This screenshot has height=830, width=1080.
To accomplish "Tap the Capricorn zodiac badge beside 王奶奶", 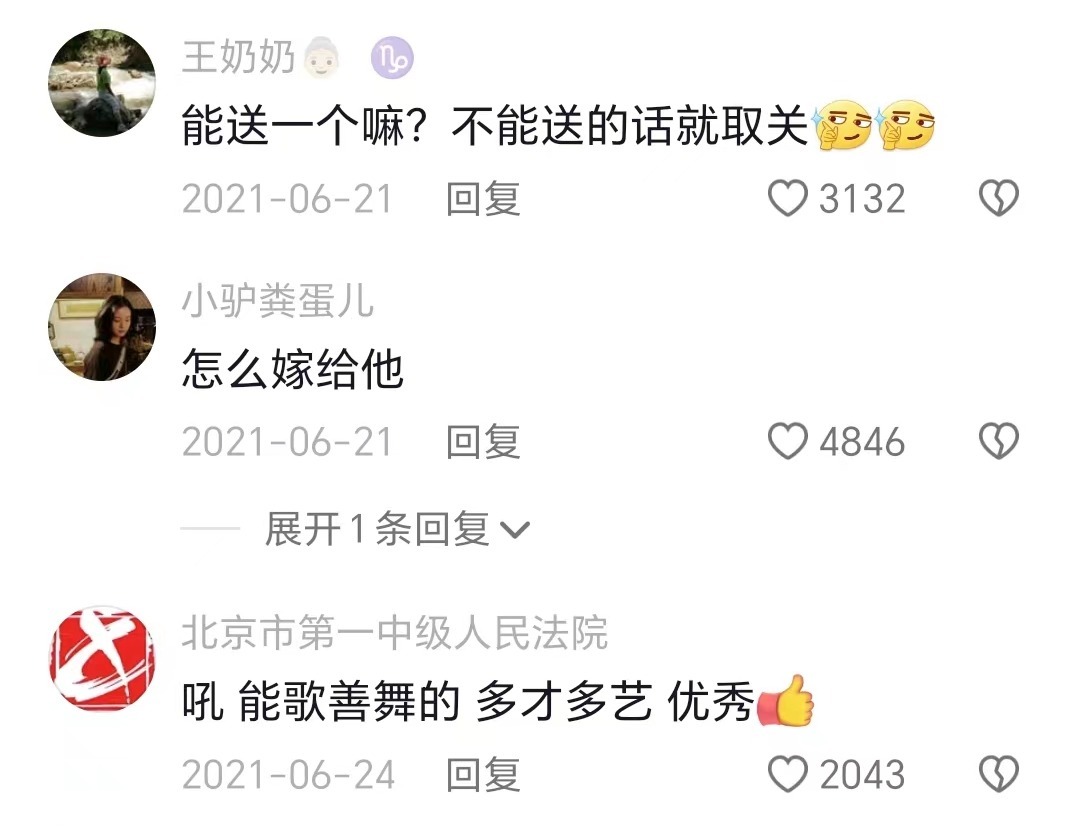I will click(393, 58).
